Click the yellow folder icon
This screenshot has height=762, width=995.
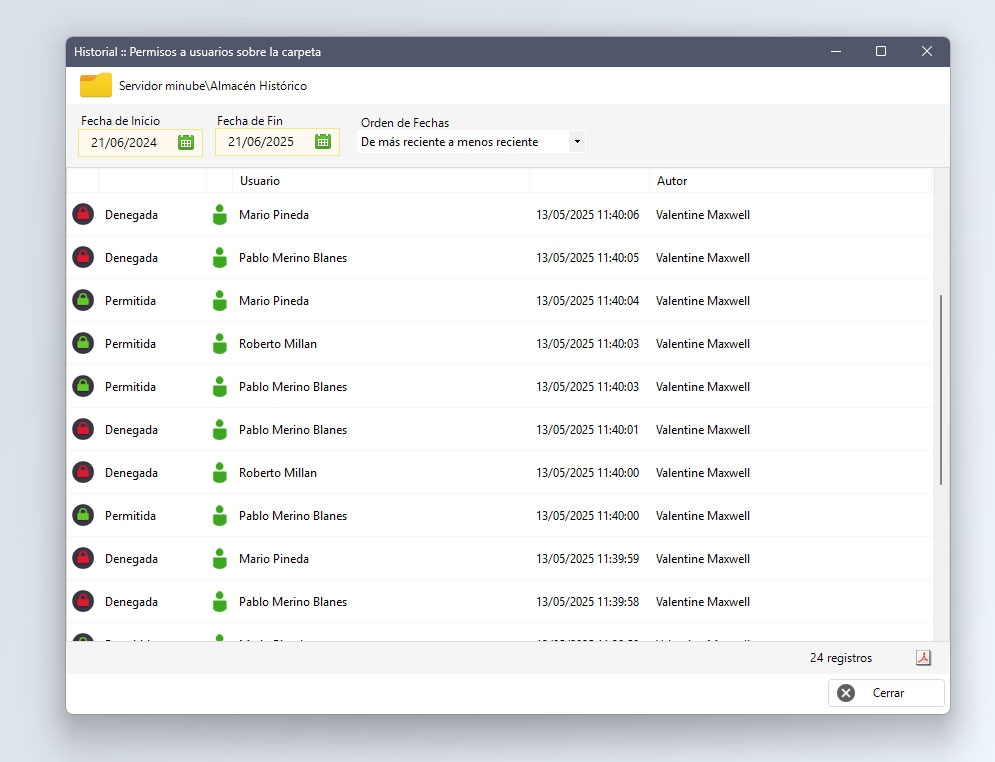click(x=96, y=85)
